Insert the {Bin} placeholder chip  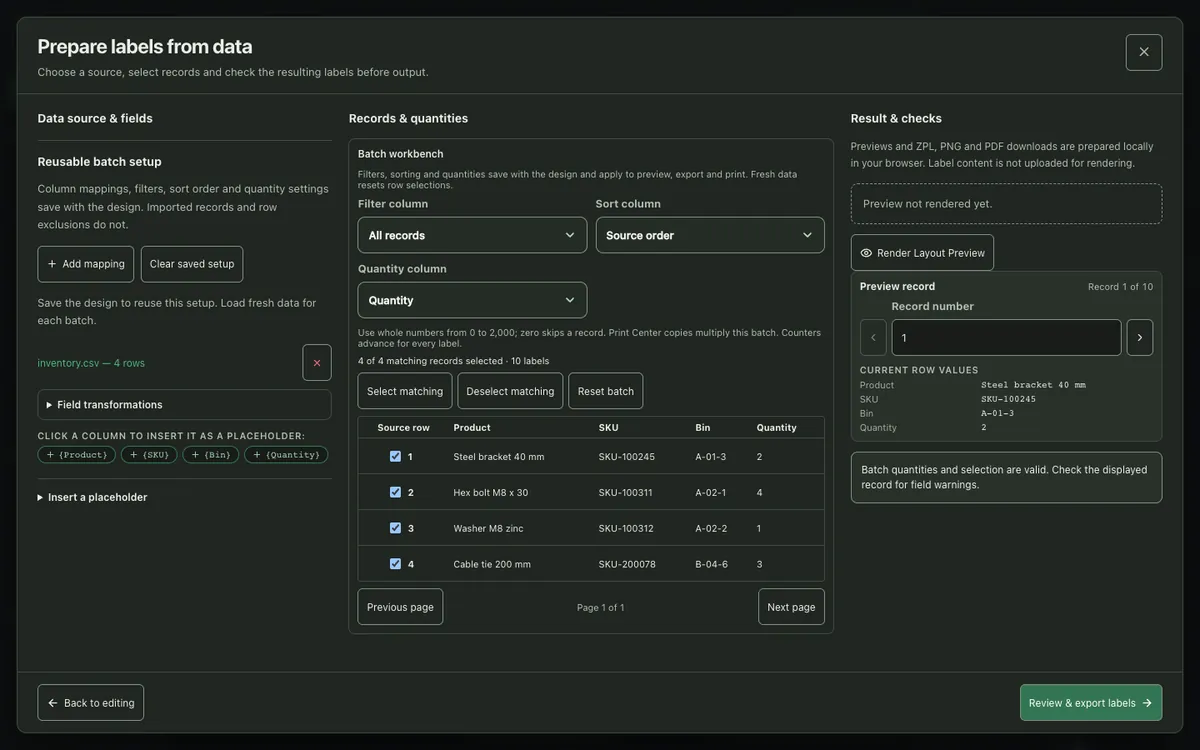211,455
